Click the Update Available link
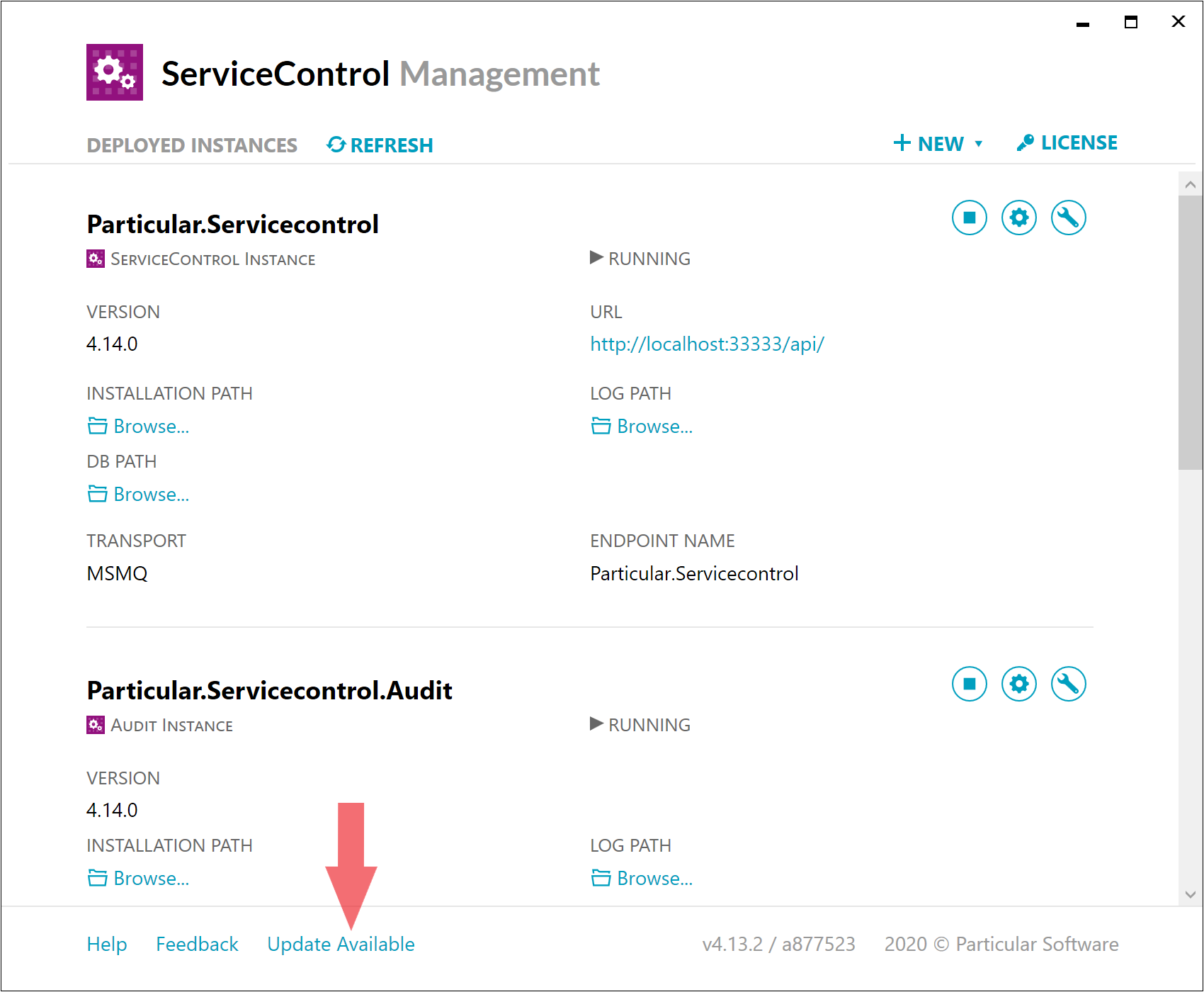Screen dimensions: 1204x992 click(x=341, y=945)
